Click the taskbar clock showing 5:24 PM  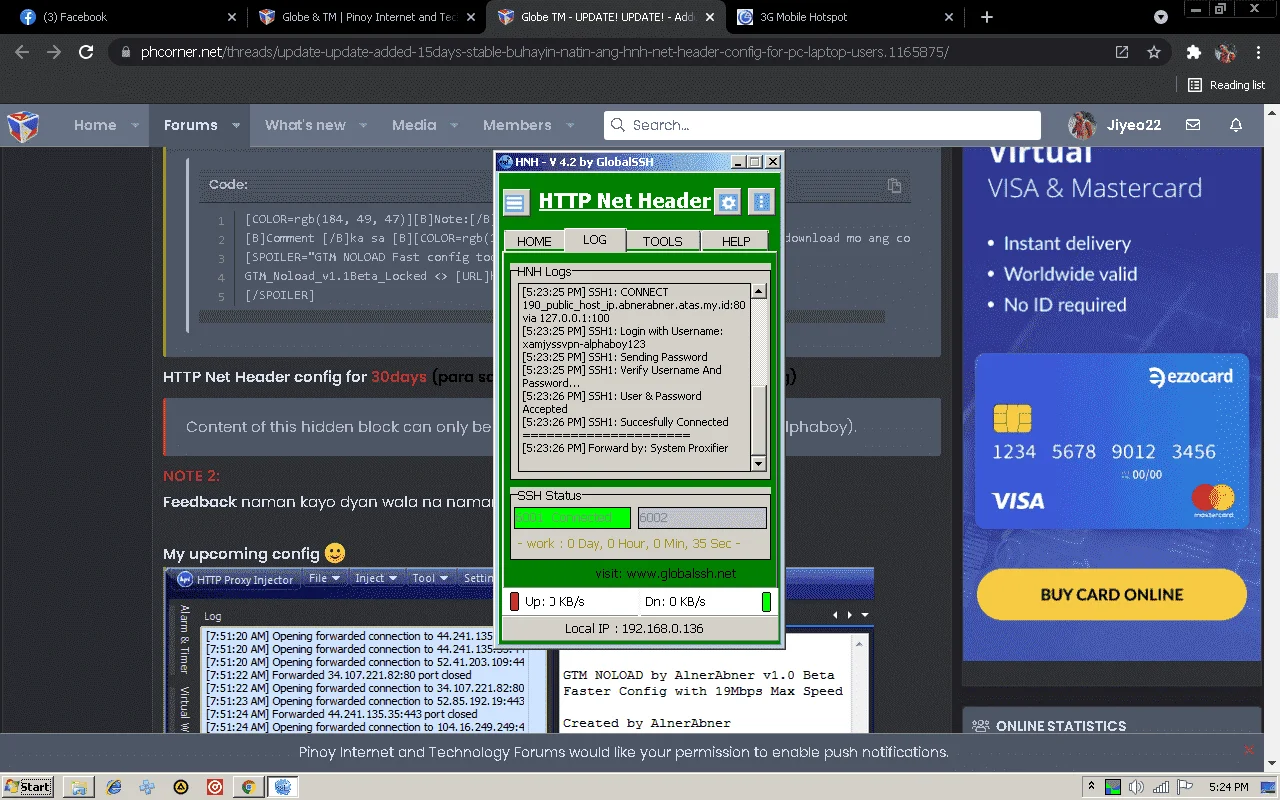(1226, 787)
